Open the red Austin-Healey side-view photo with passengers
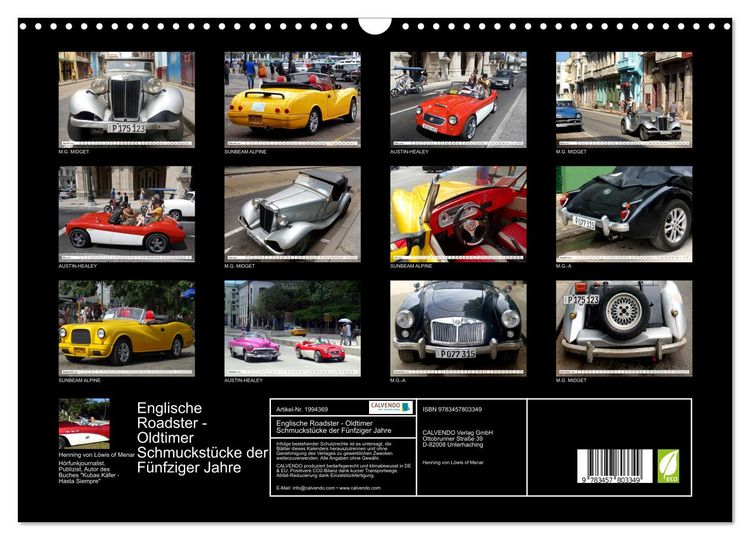Image resolution: width=750 pixels, height=540 pixels. 127,214
